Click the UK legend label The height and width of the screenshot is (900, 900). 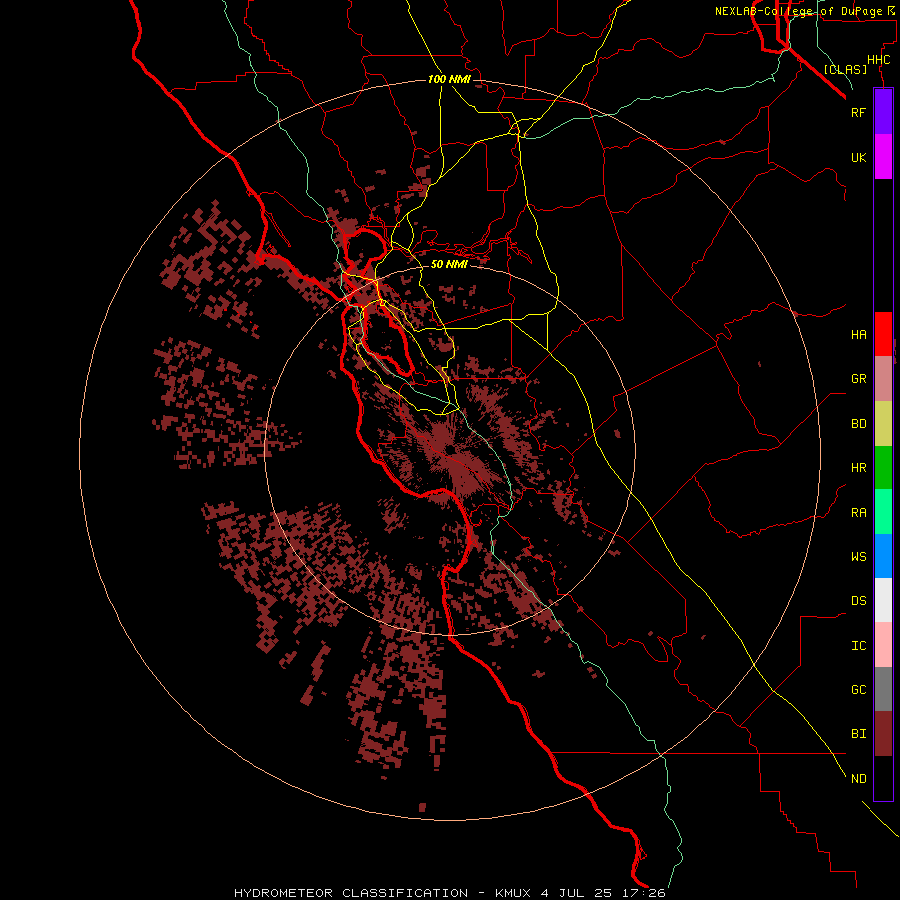click(858, 157)
